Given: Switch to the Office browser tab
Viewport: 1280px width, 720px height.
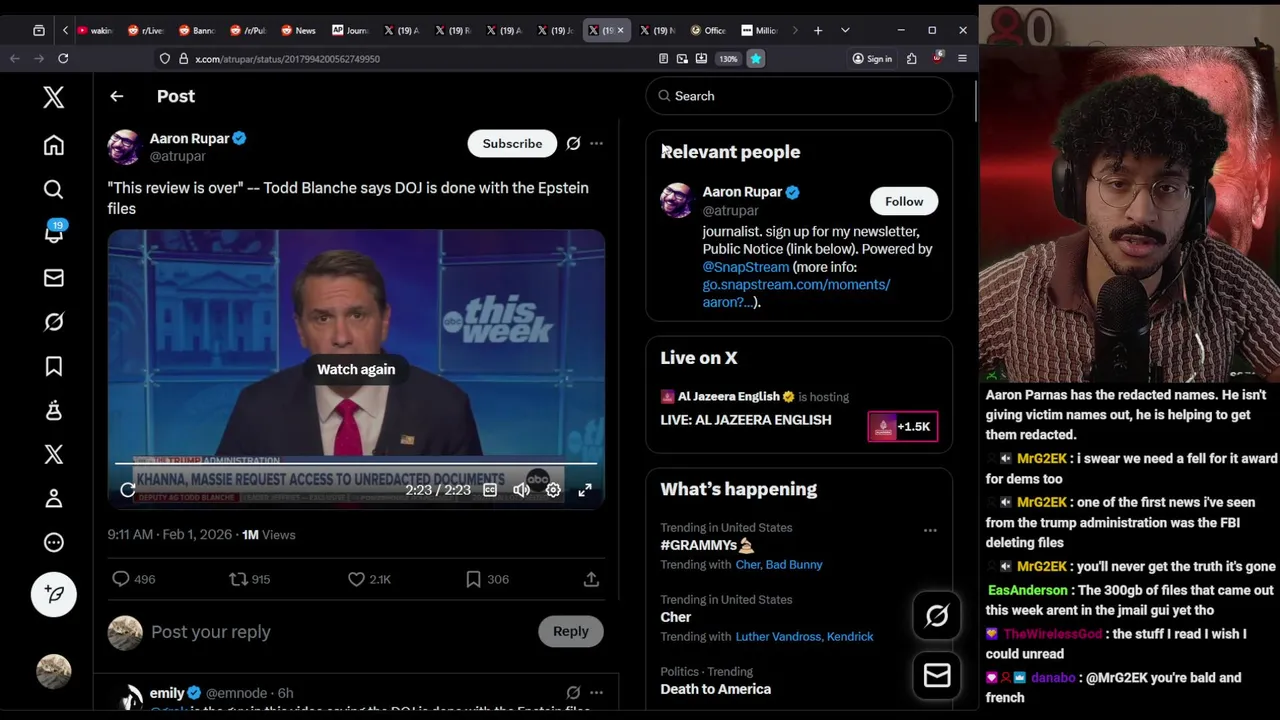Looking at the screenshot, I should coord(708,31).
